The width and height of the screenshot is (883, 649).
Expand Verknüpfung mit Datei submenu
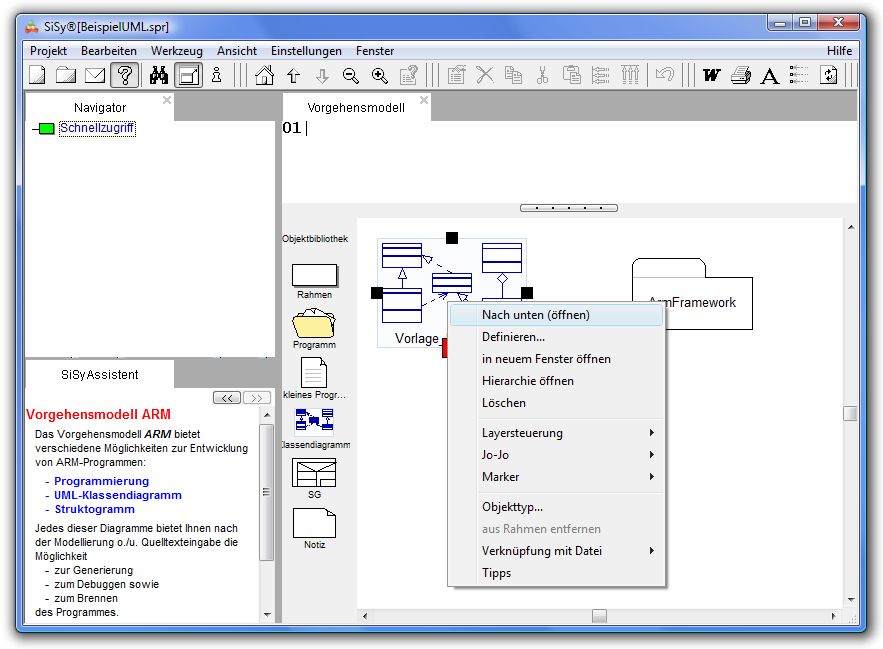556,551
